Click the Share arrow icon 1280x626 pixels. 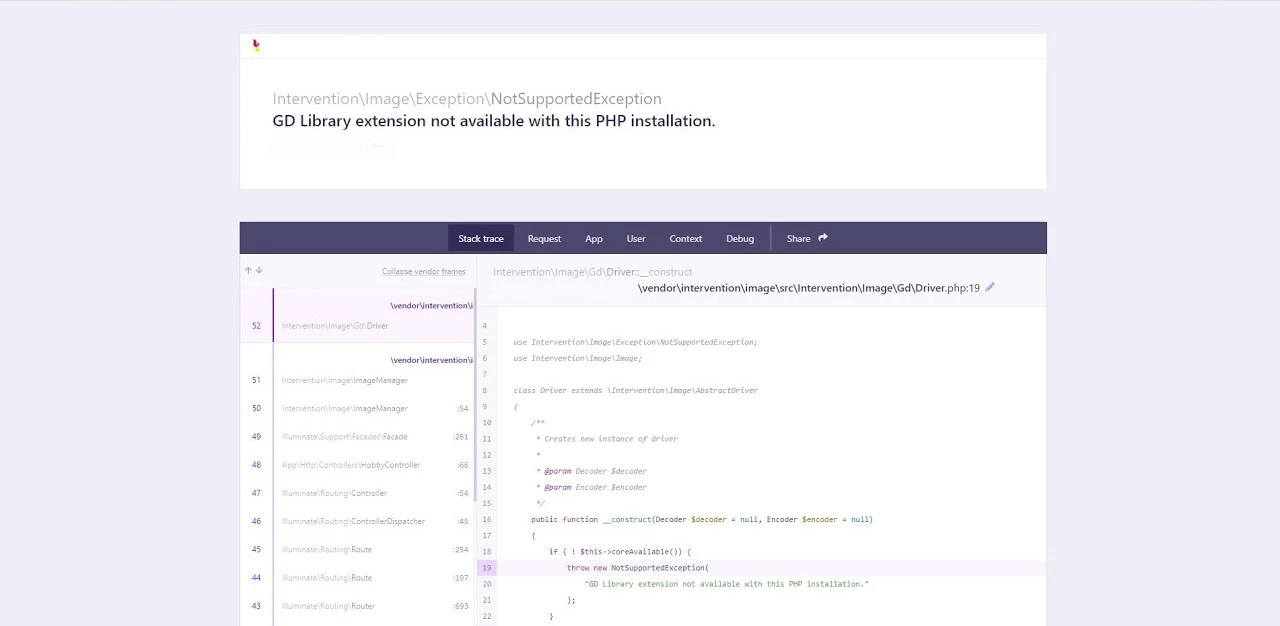tap(823, 238)
